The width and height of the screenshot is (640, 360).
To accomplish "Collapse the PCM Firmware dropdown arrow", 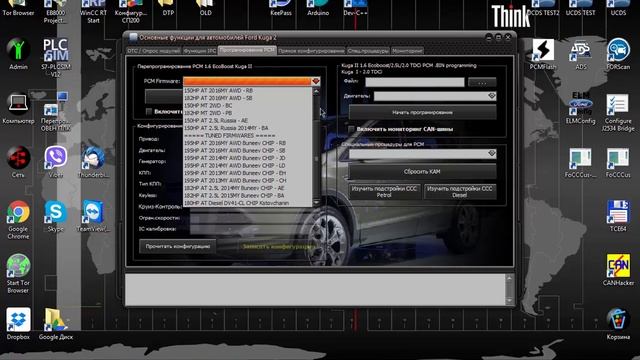I will 316,81.
